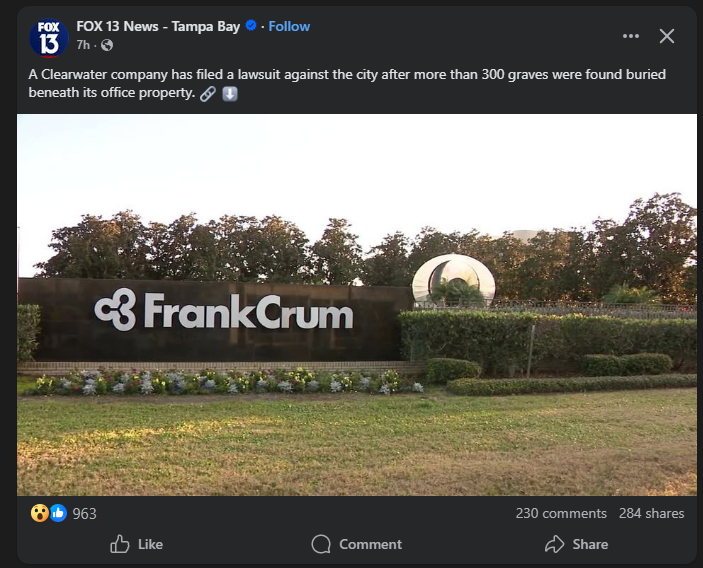
Task: Click the arrow icon on the Share button
Action: pos(555,544)
